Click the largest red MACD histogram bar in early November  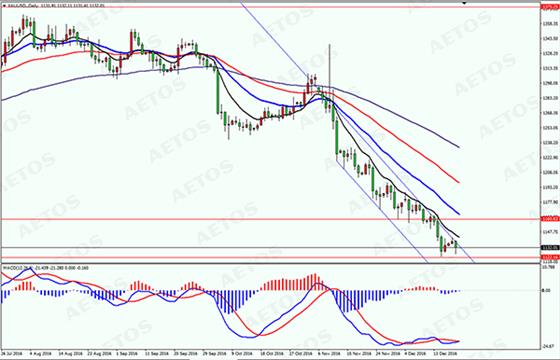coord(315,282)
